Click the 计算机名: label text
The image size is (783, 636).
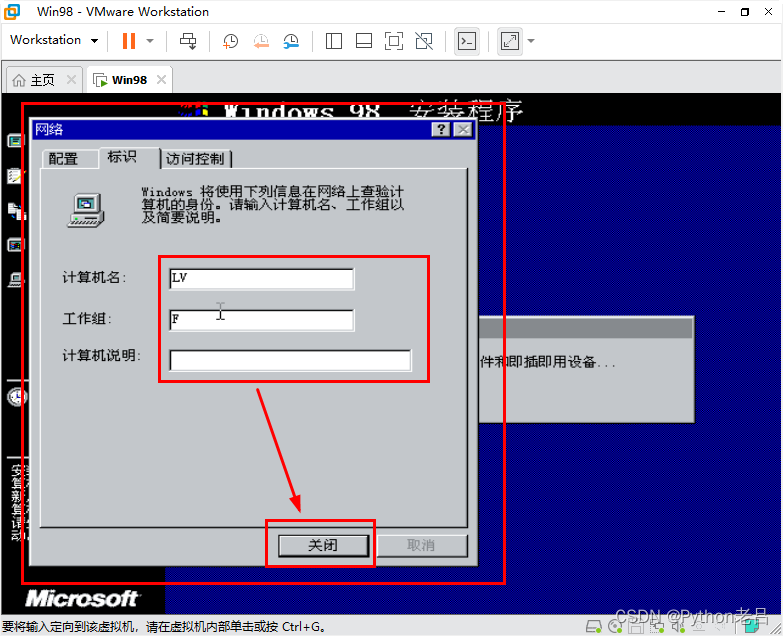coord(94,278)
